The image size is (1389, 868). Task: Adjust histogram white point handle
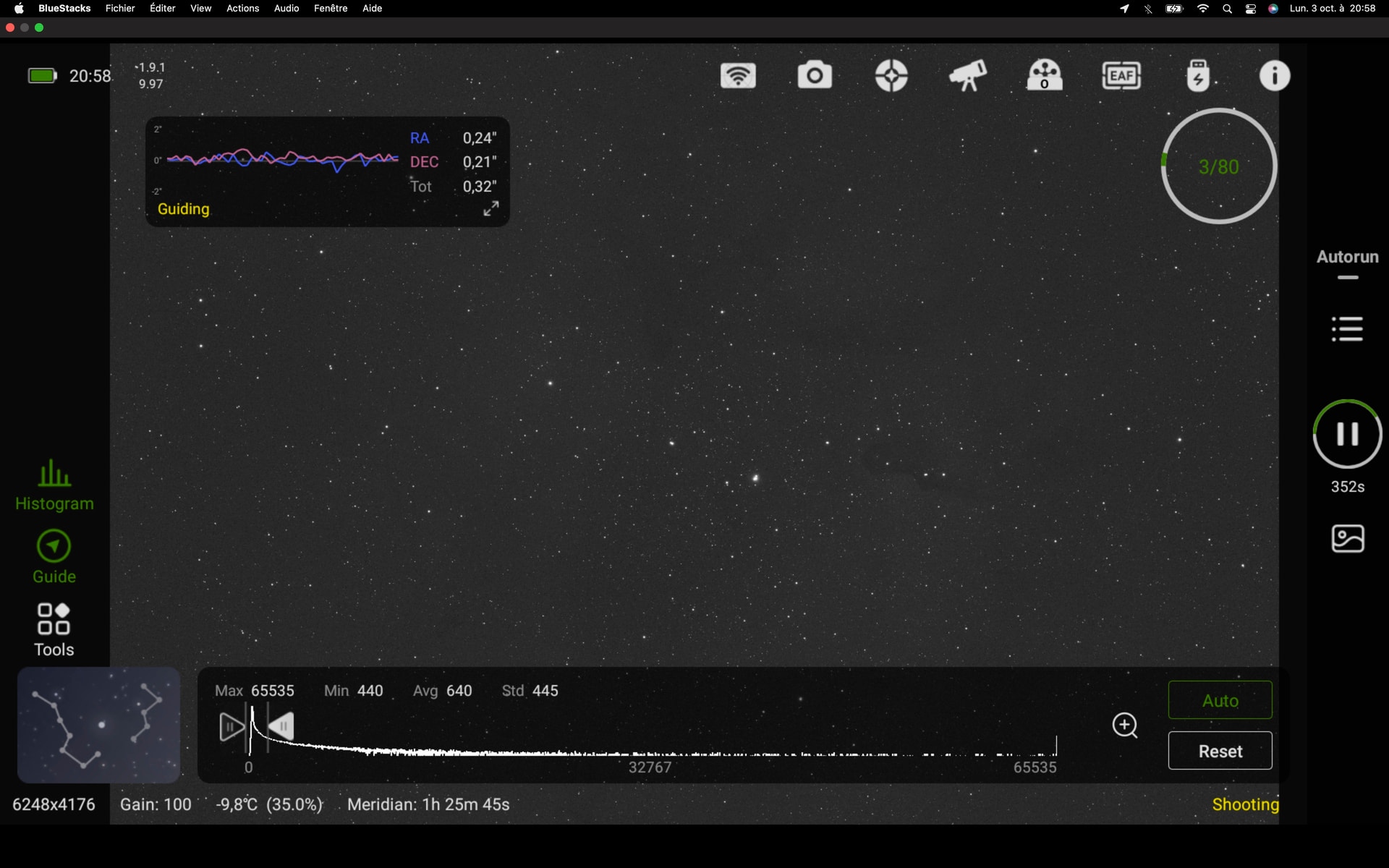point(281,726)
